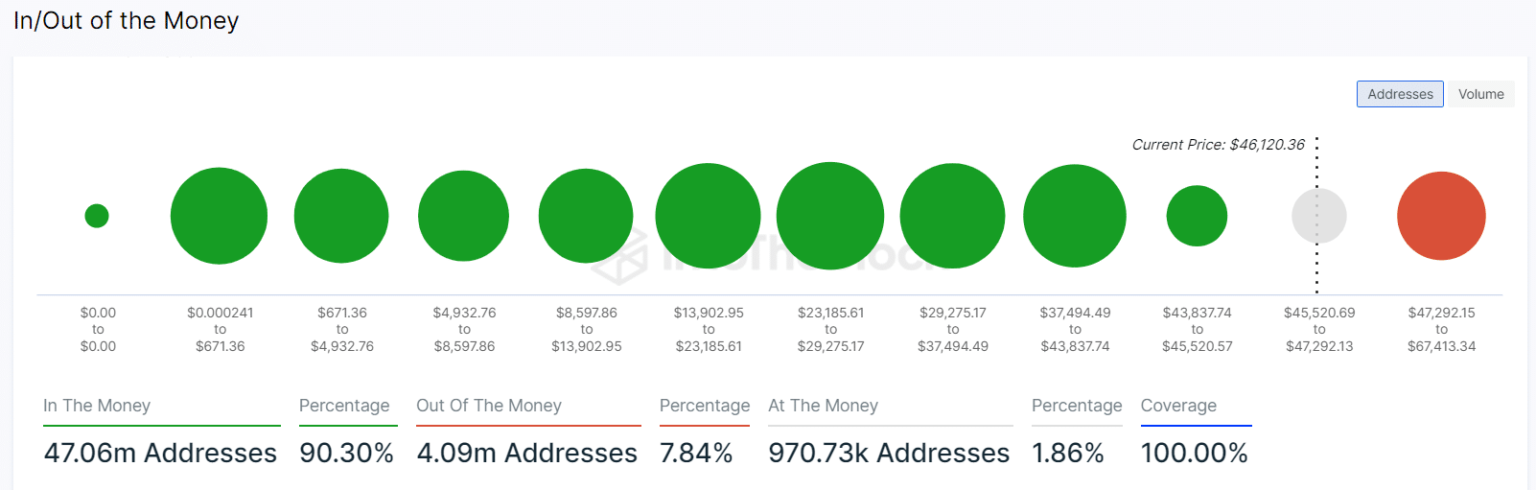The image size is (1536, 490).
Task: Click the Coverage heading
Action: coord(1178,406)
